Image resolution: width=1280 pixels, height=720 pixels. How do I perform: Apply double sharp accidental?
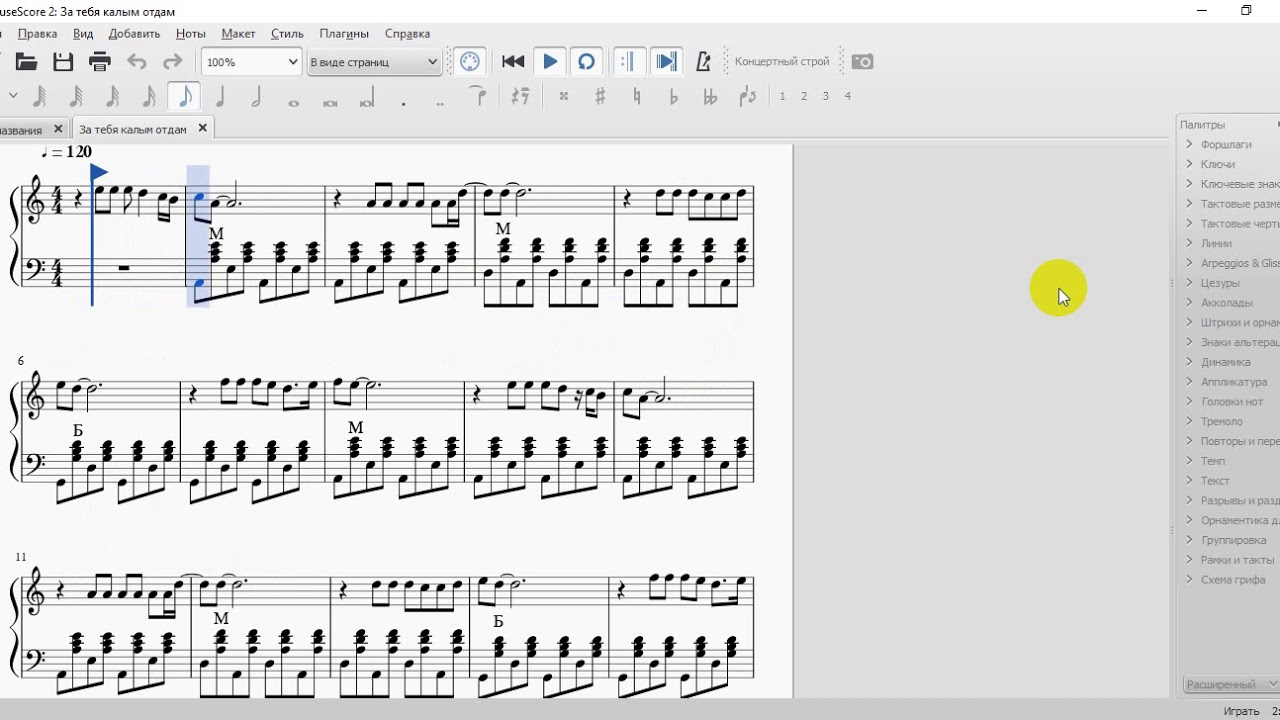[564, 97]
